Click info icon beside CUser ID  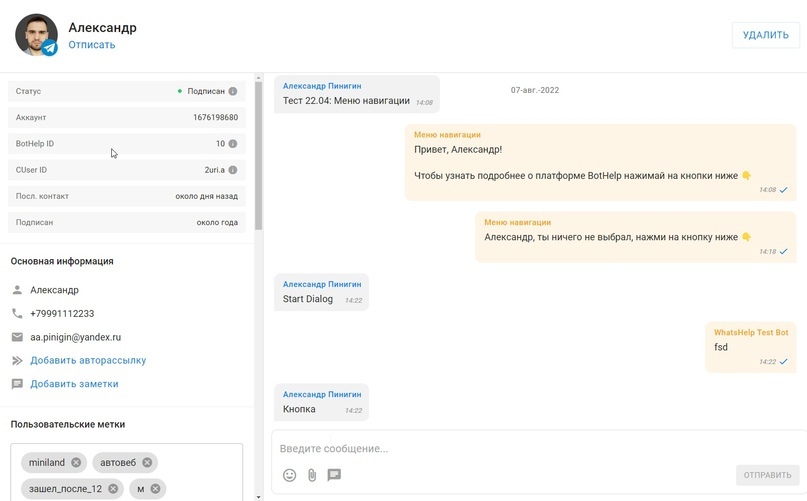233,170
